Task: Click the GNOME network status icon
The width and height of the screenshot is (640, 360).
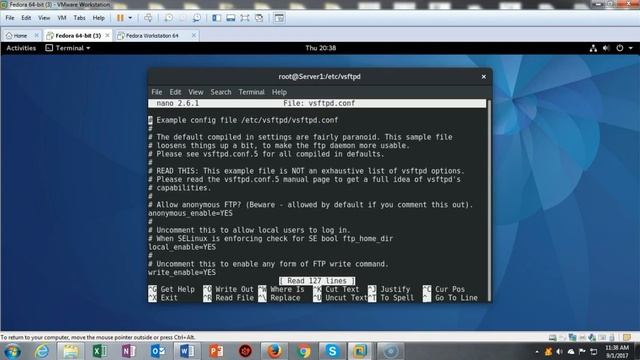Action: pos(593,48)
